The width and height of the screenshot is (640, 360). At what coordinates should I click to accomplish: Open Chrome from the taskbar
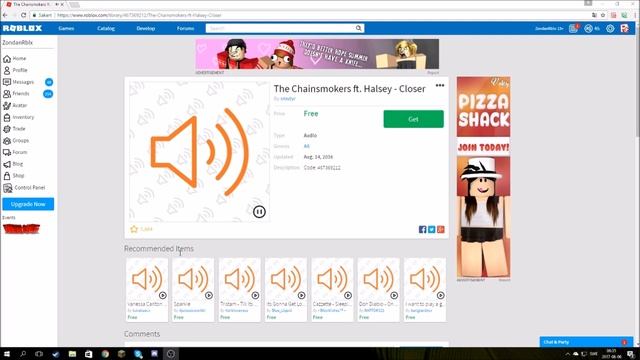pos(105,354)
